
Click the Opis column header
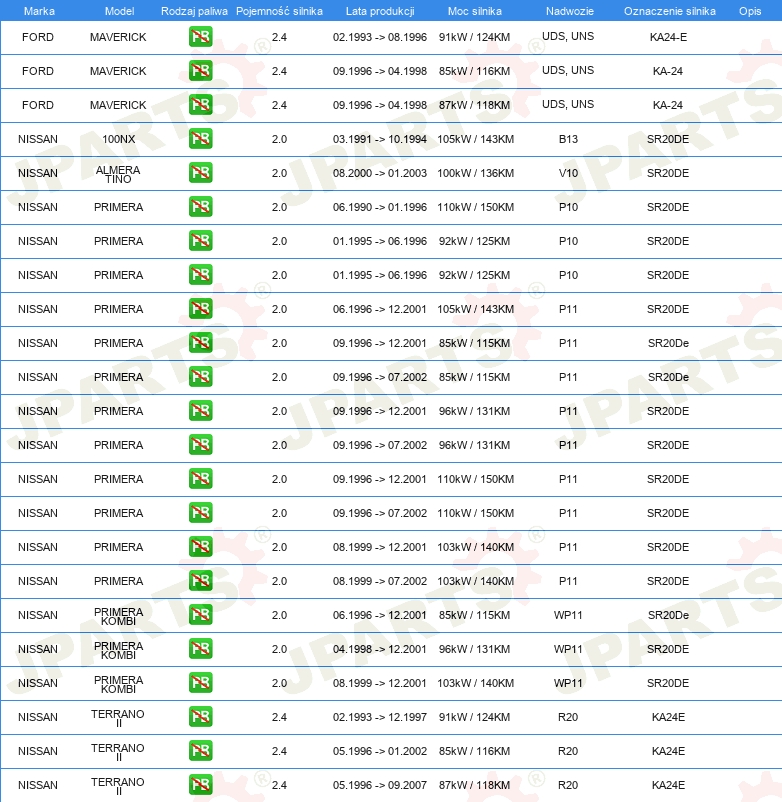[750, 11]
